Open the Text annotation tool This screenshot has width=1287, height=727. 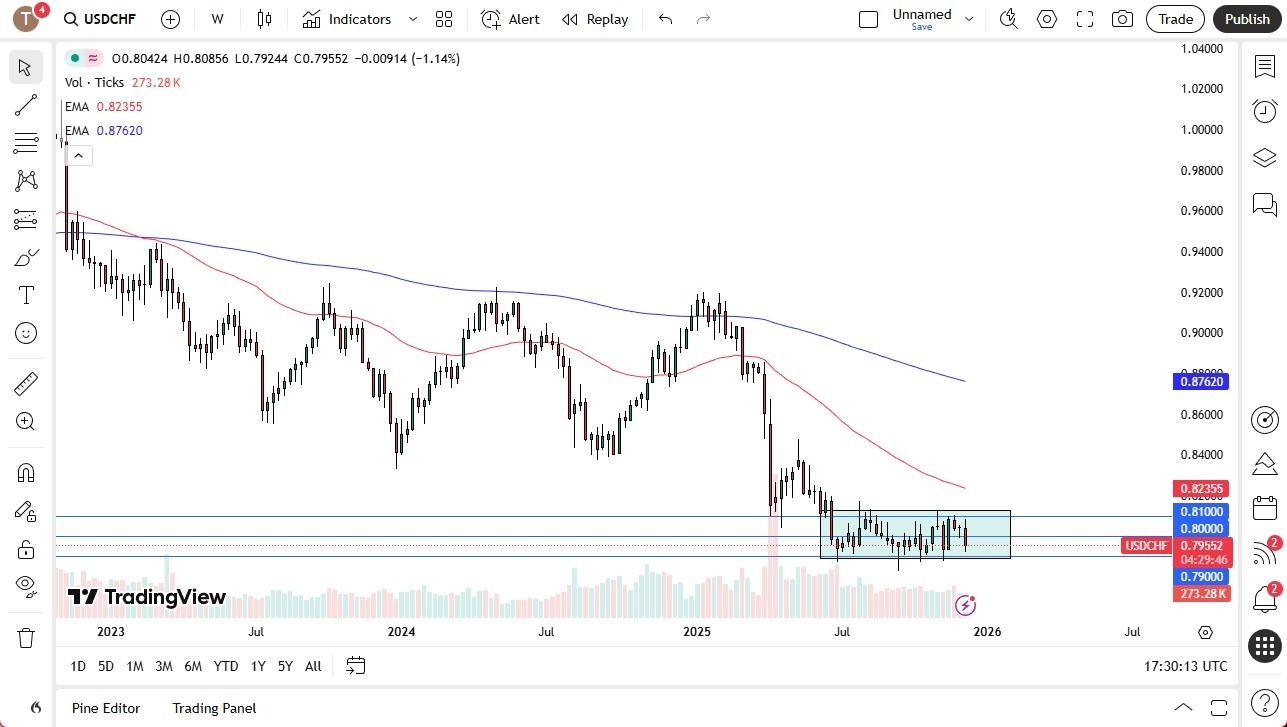[x=26, y=294]
